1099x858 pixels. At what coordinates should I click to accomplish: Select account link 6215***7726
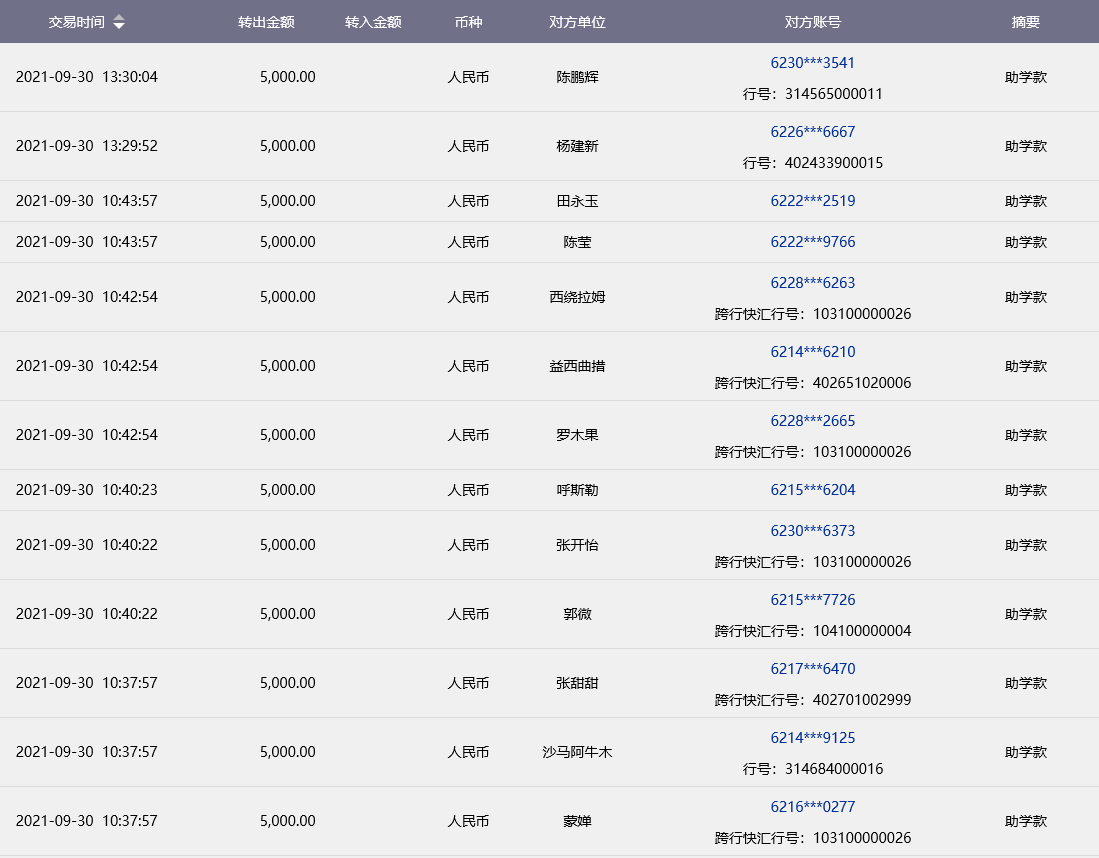812,599
